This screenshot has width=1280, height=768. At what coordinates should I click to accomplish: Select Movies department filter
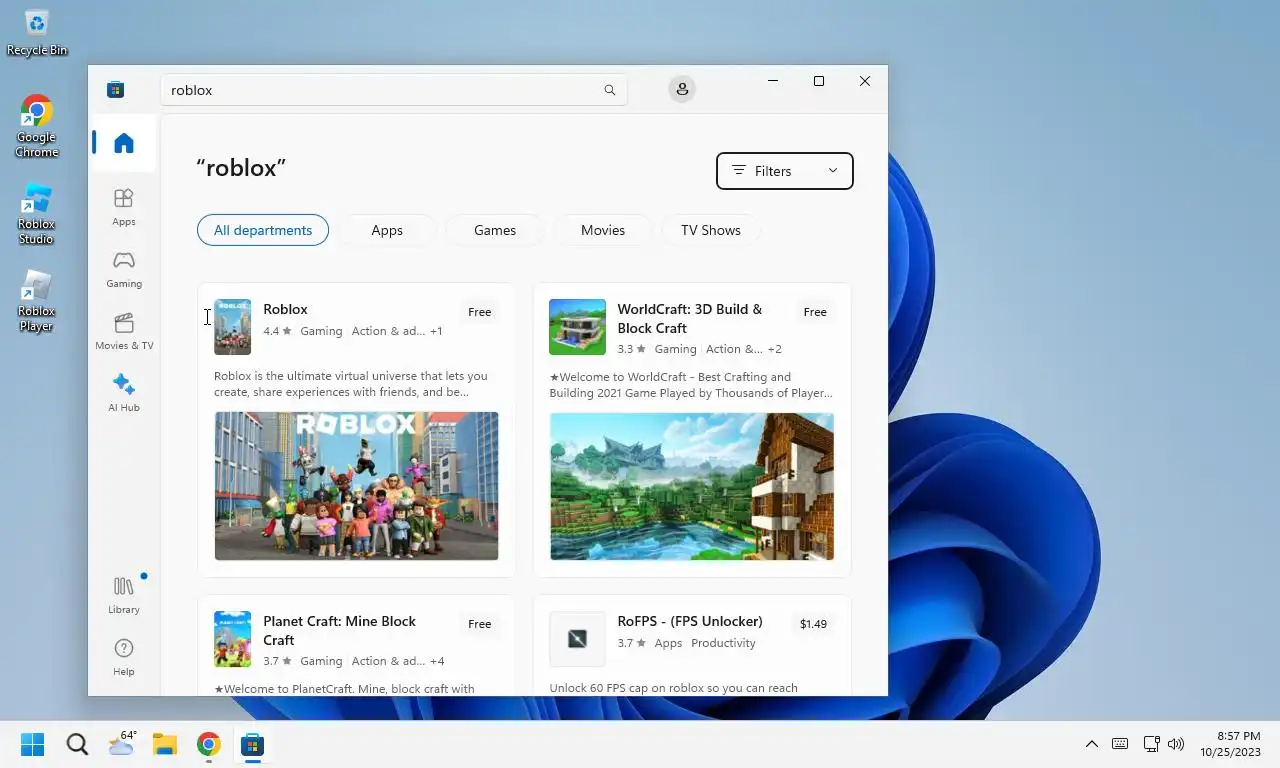[603, 230]
